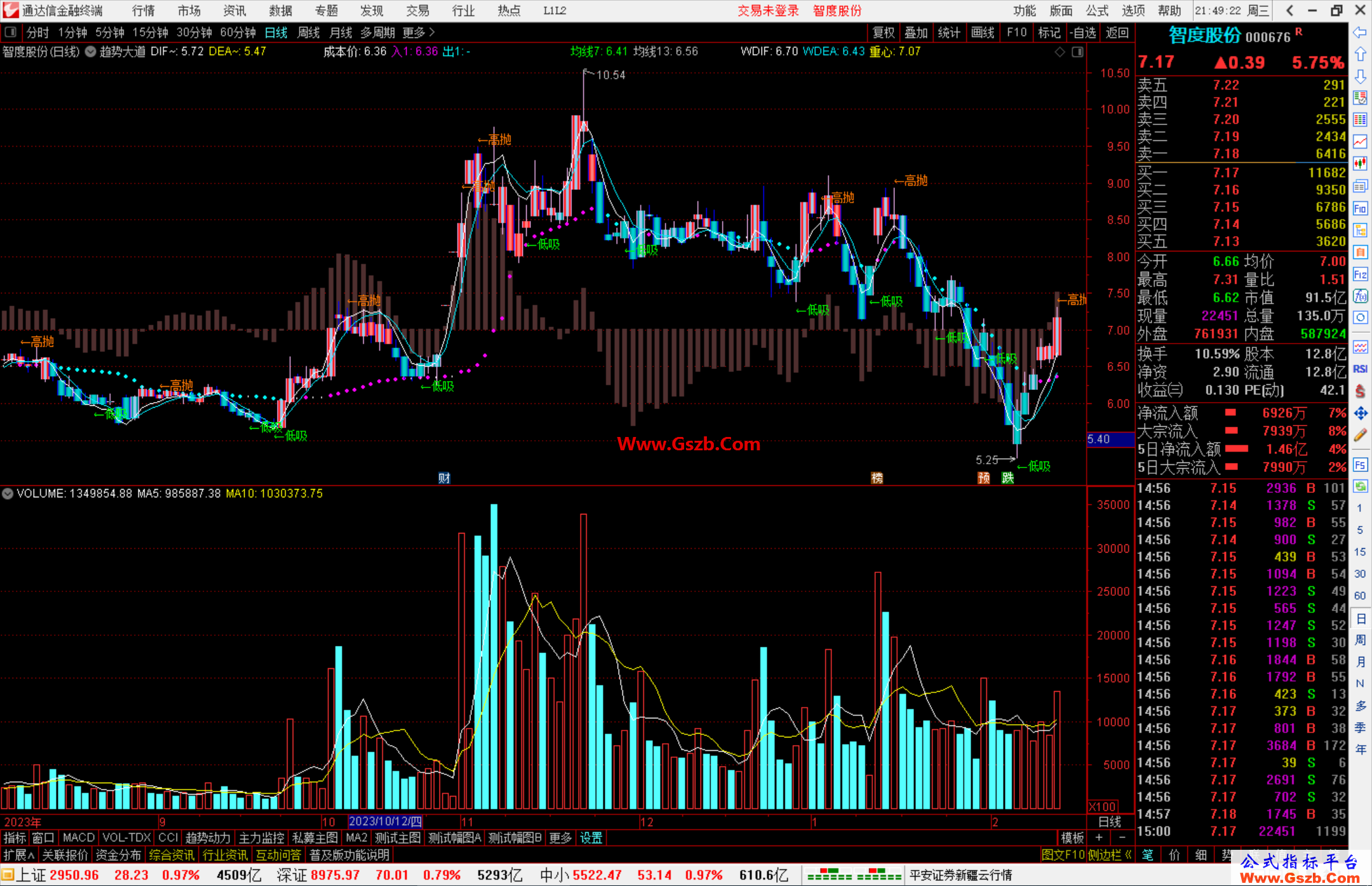Open the orange document icon in sidebar

(x=1360, y=252)
